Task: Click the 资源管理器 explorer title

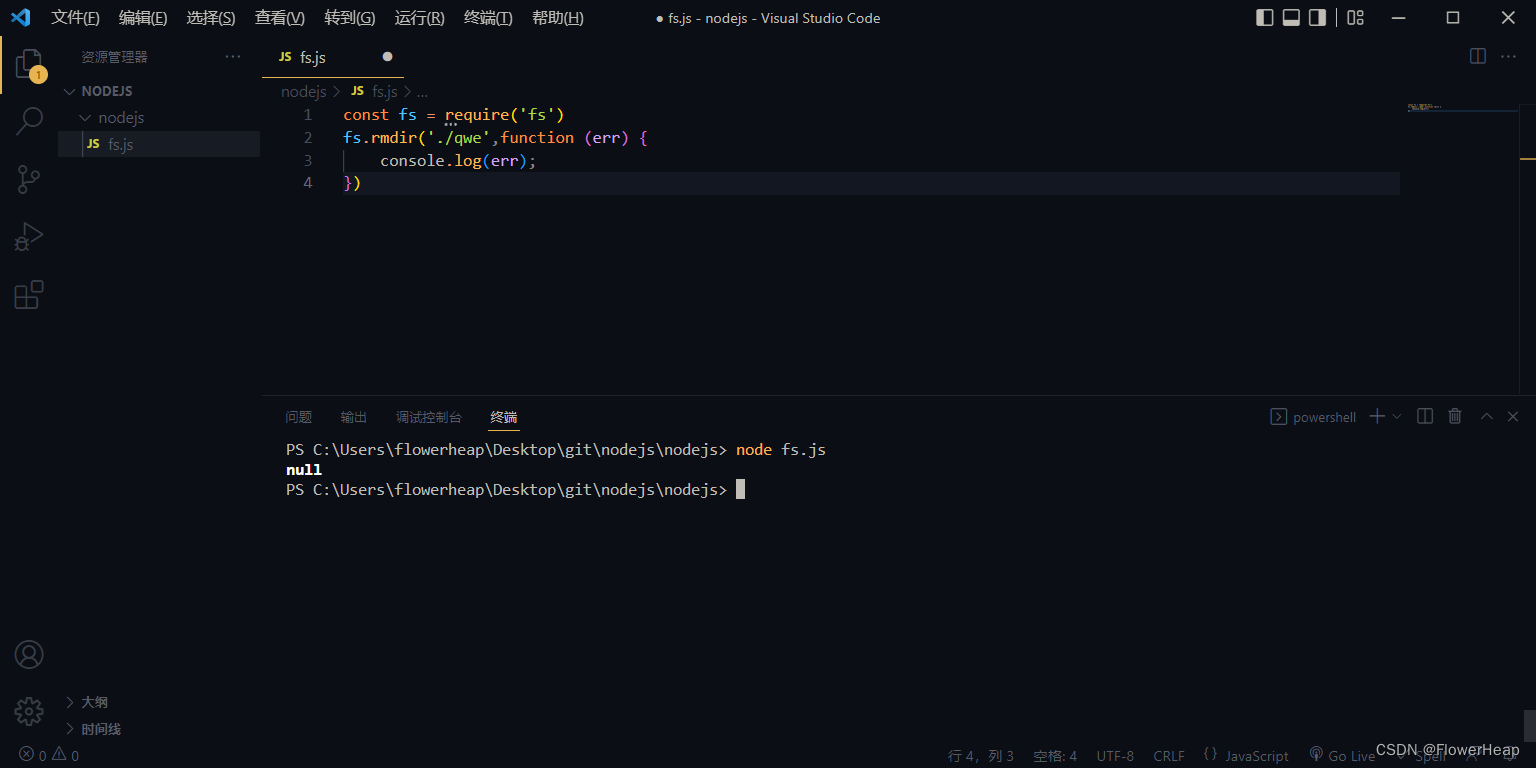Action: [114, 57]
